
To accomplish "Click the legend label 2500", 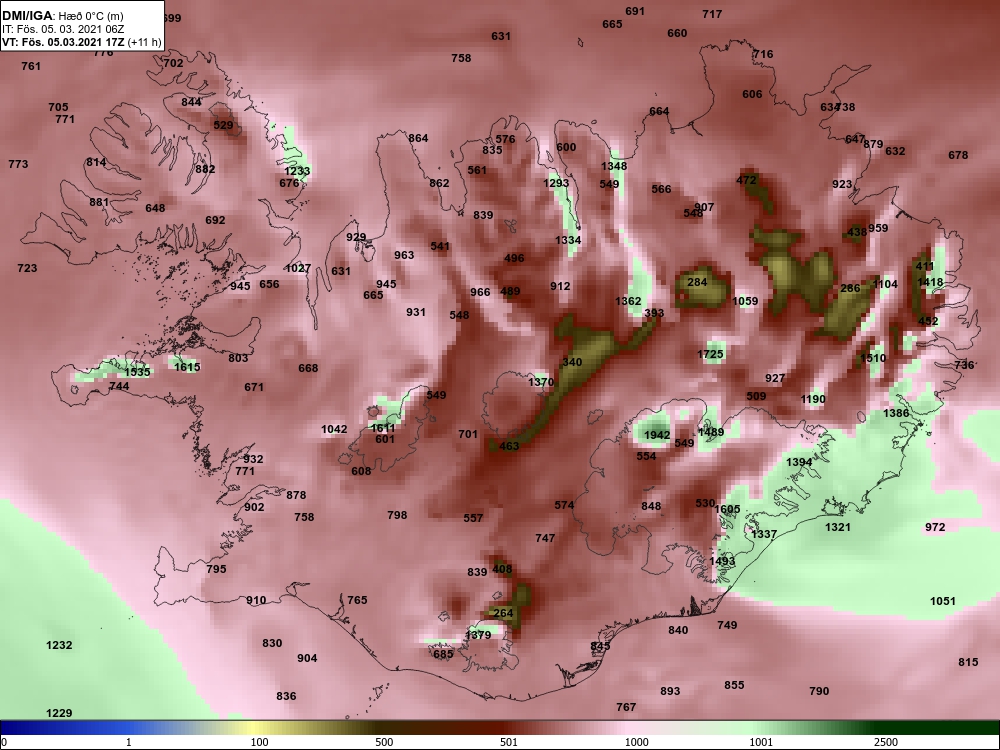I will pyautogui.click(x=886, y=742).
